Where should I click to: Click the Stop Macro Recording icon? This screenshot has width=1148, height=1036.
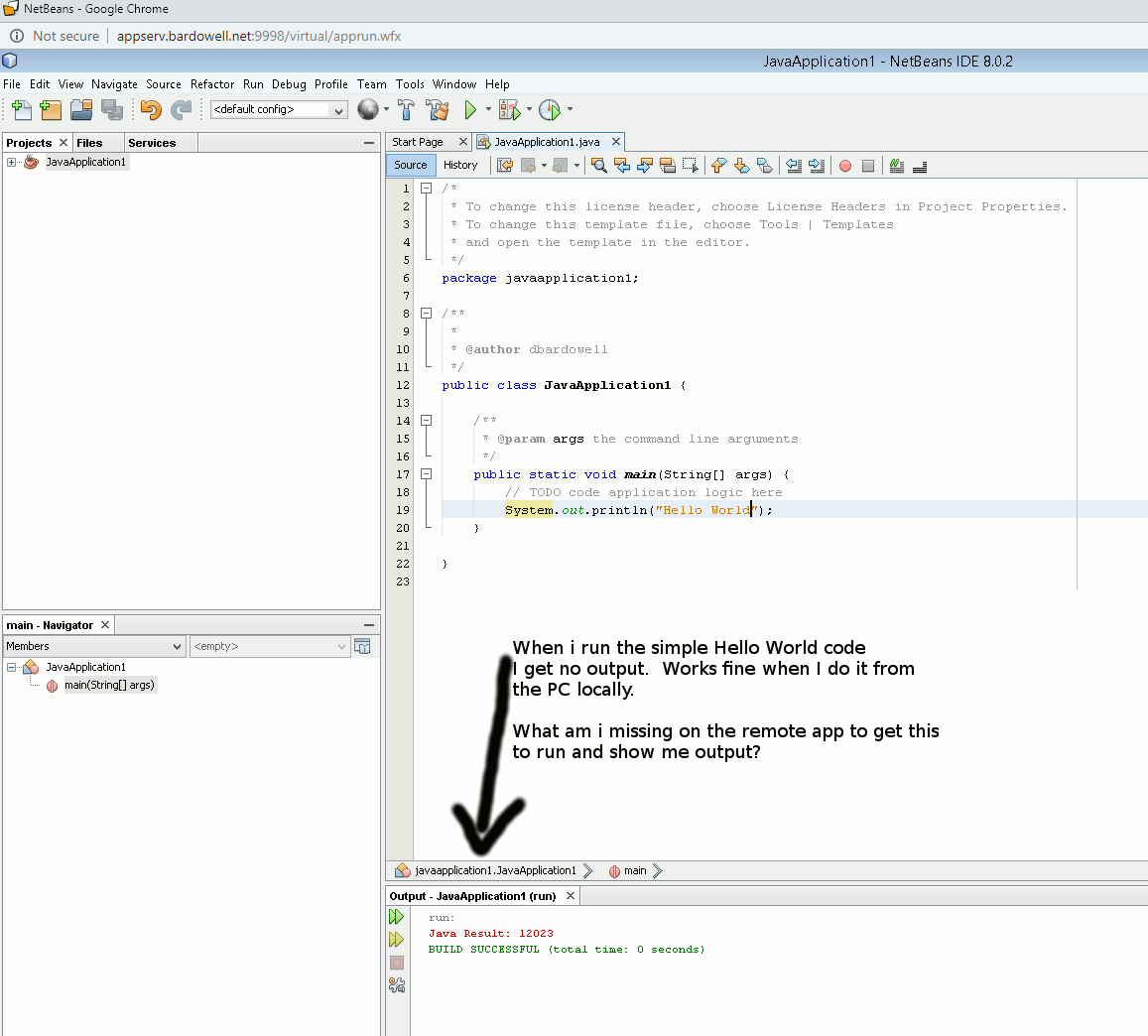(867, 166)
